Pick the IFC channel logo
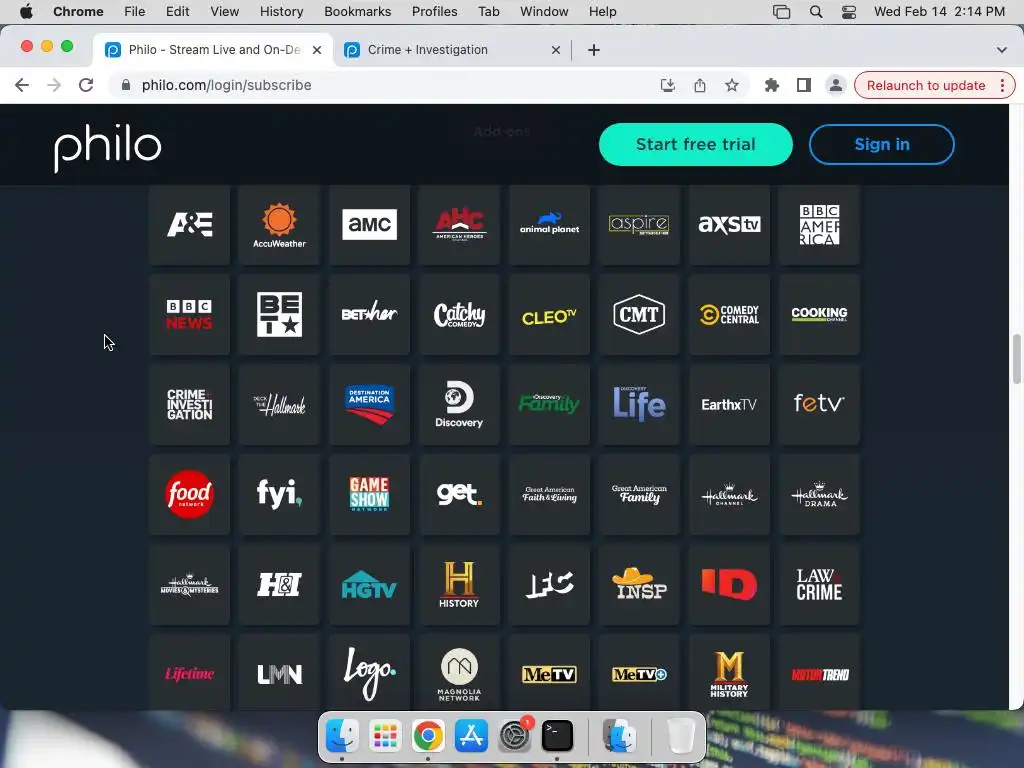Viewport: 1024px width, 768px height. pos(549,584)
